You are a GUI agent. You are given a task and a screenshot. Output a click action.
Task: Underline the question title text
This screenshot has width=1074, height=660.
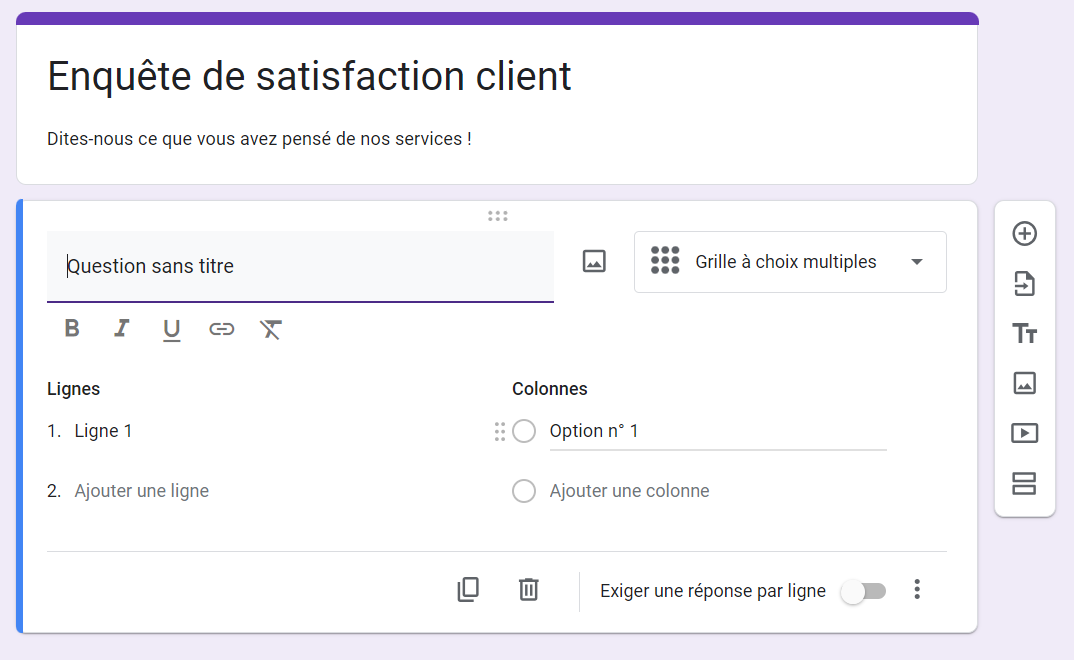[x=172, y=330]
